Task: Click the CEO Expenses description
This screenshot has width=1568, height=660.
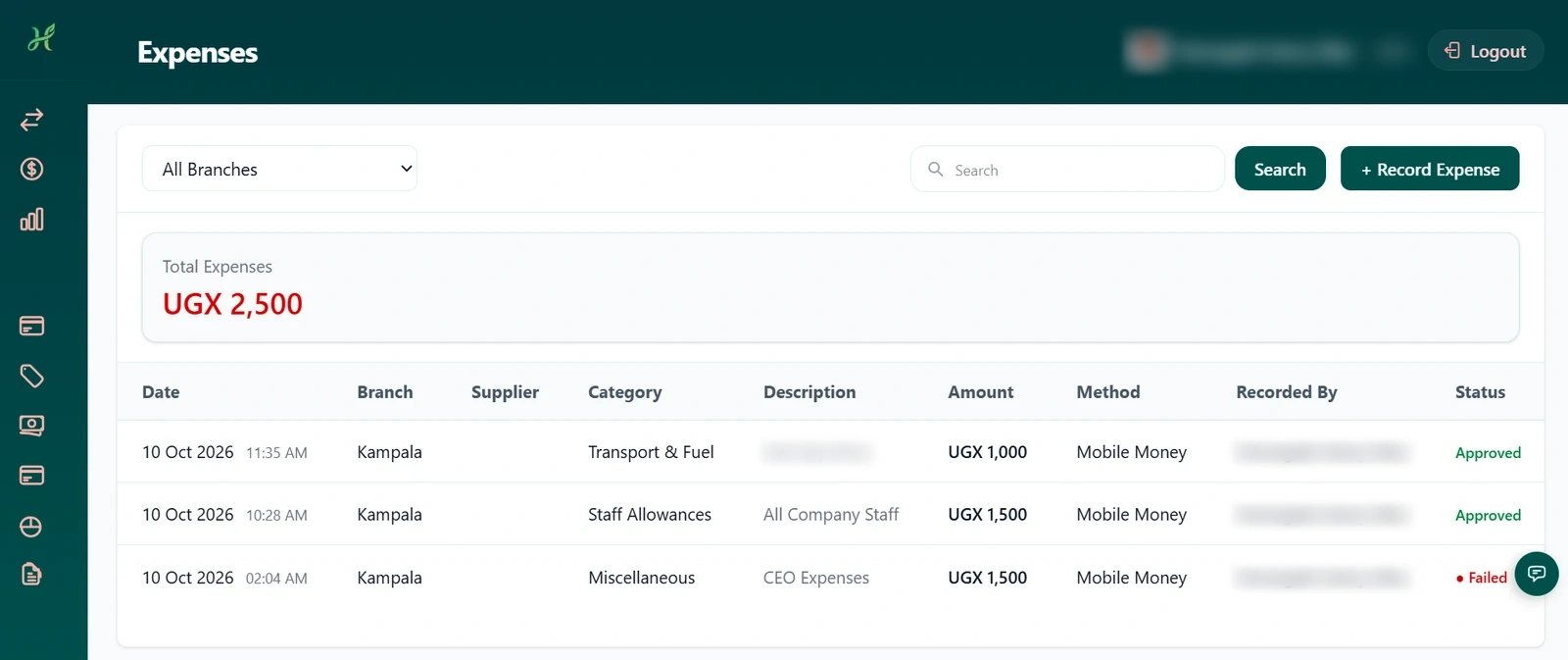Action: click(x=816, y=578)
